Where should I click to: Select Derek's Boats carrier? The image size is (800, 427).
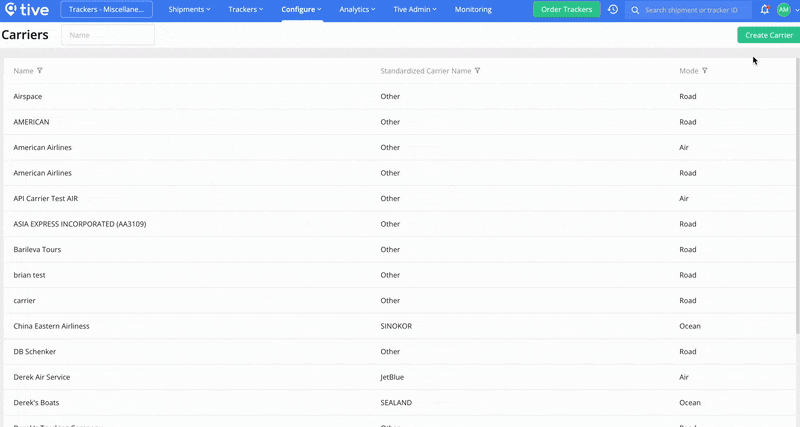tap(399, 403)
